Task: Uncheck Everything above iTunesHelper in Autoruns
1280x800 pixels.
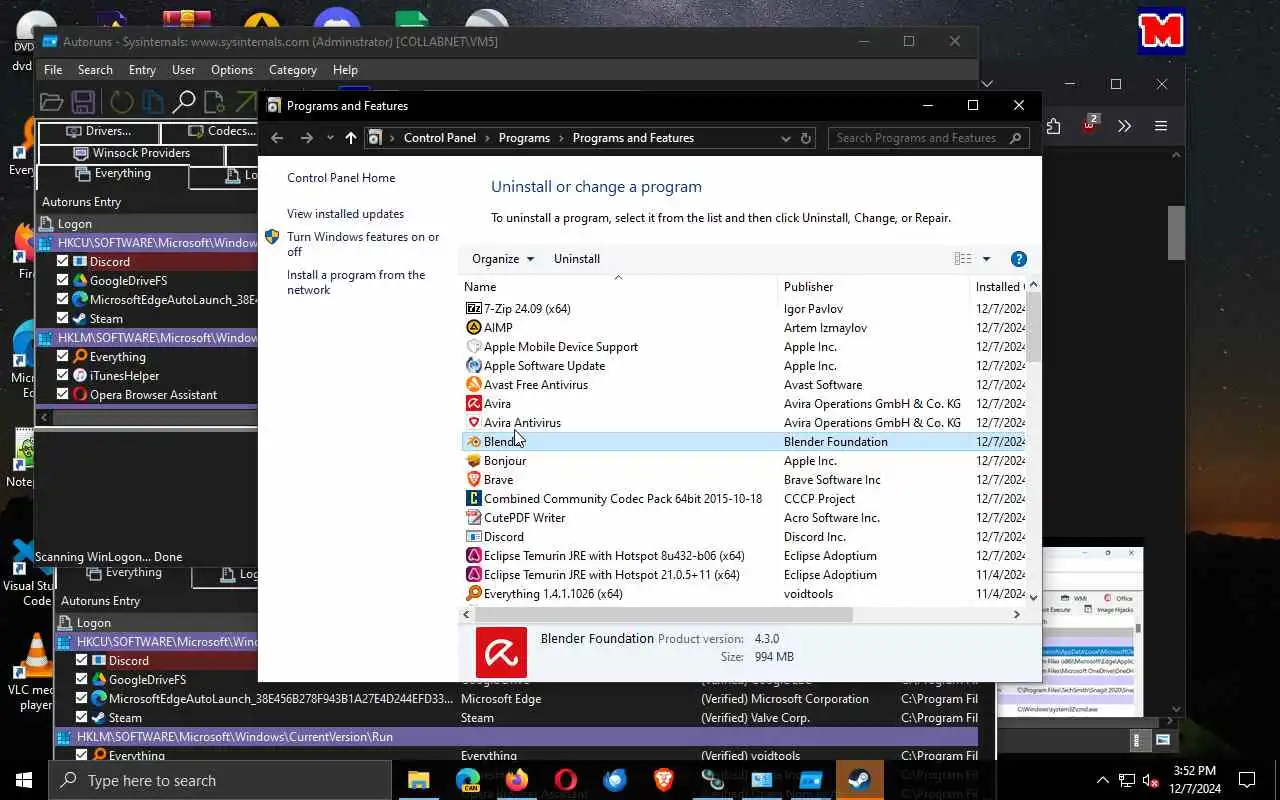Action: (x=63, y=357)
